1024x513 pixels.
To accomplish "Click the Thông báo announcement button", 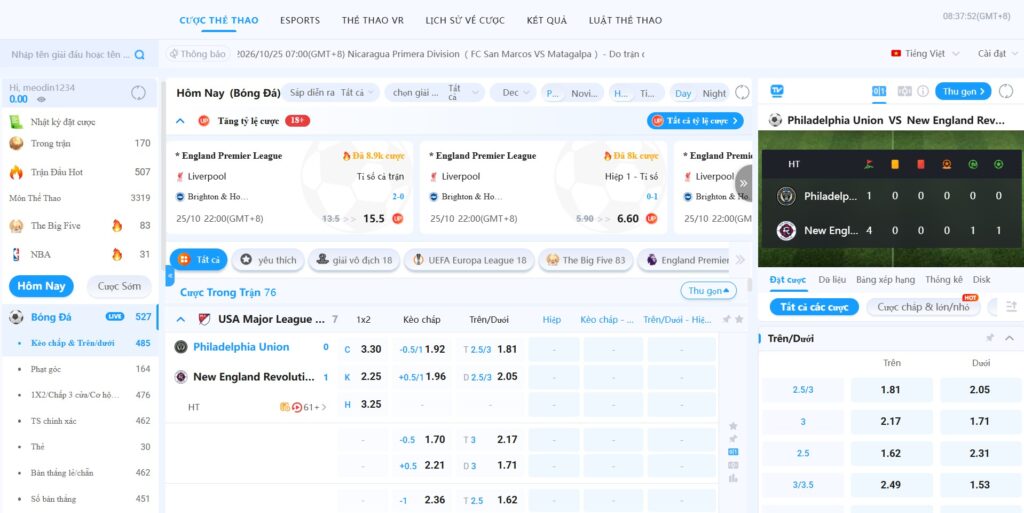I will (x=197, y=54).
